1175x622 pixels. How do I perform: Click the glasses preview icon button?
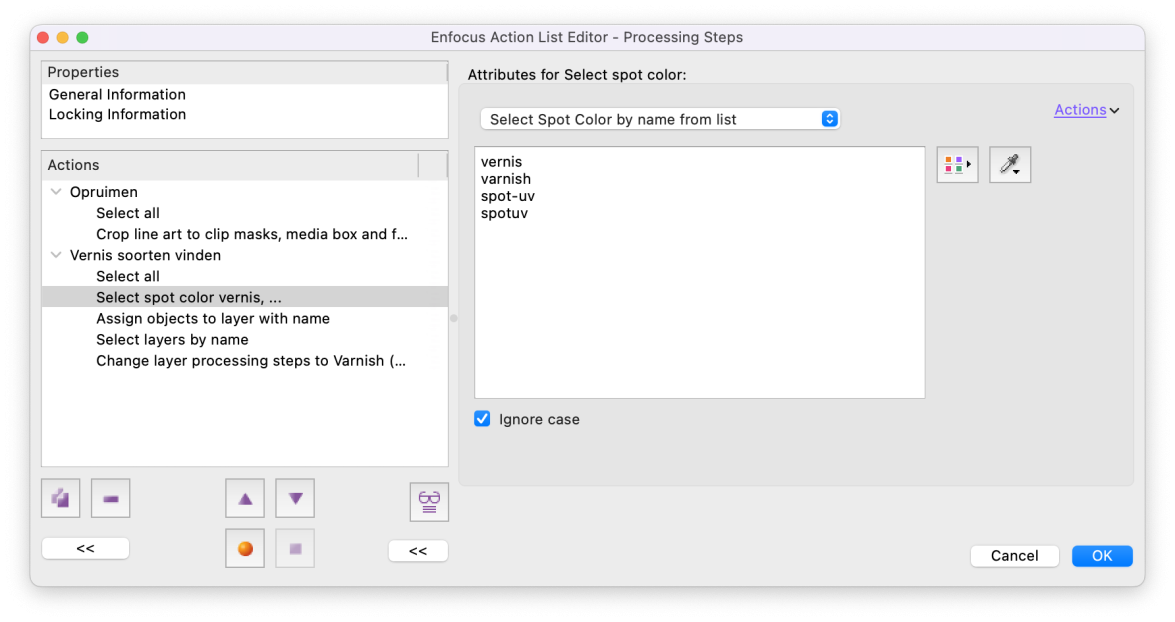pos(429,502)
